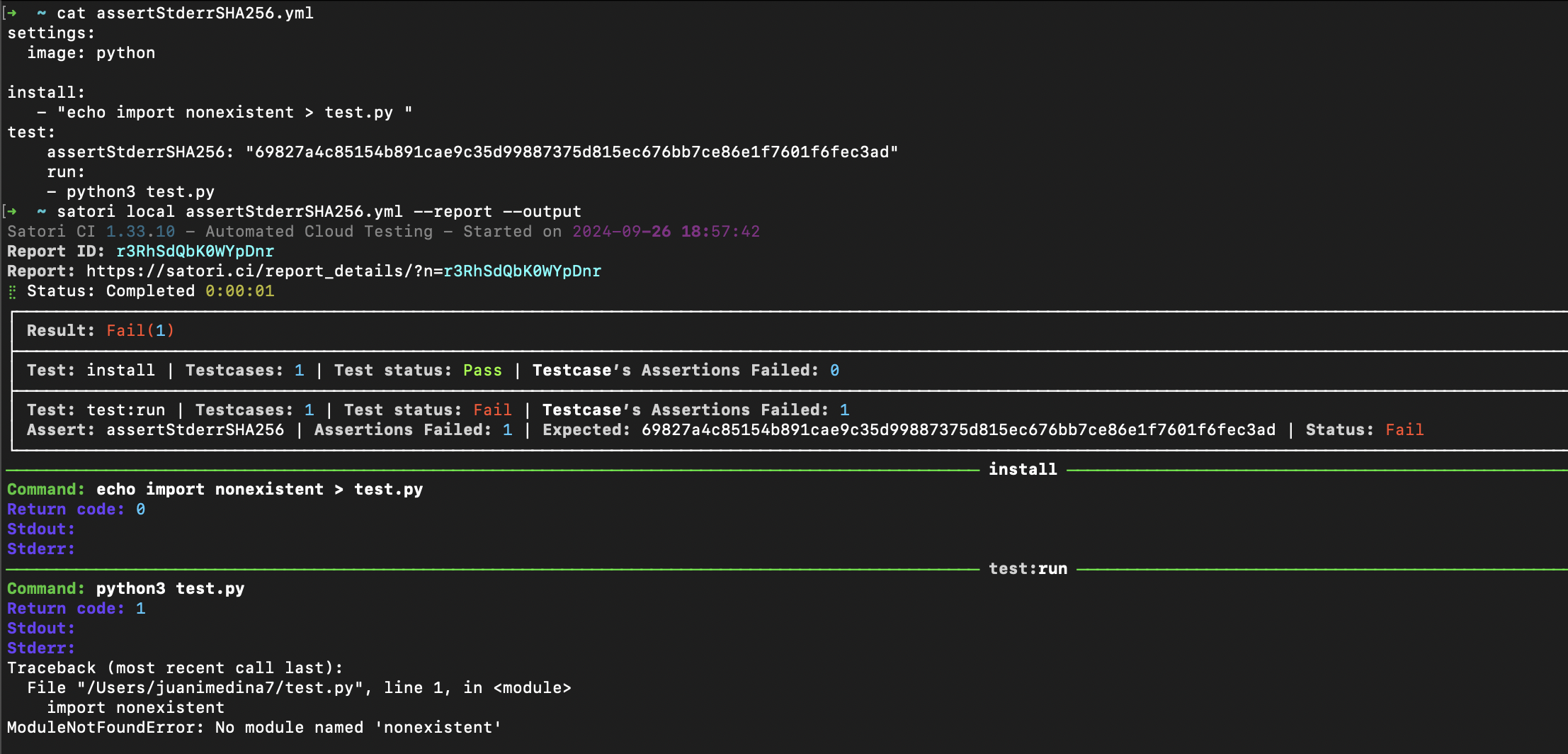1568x754 pixels.
Task: Click the Satori CI version 1.33.10
Action: (x=140, y=232)
